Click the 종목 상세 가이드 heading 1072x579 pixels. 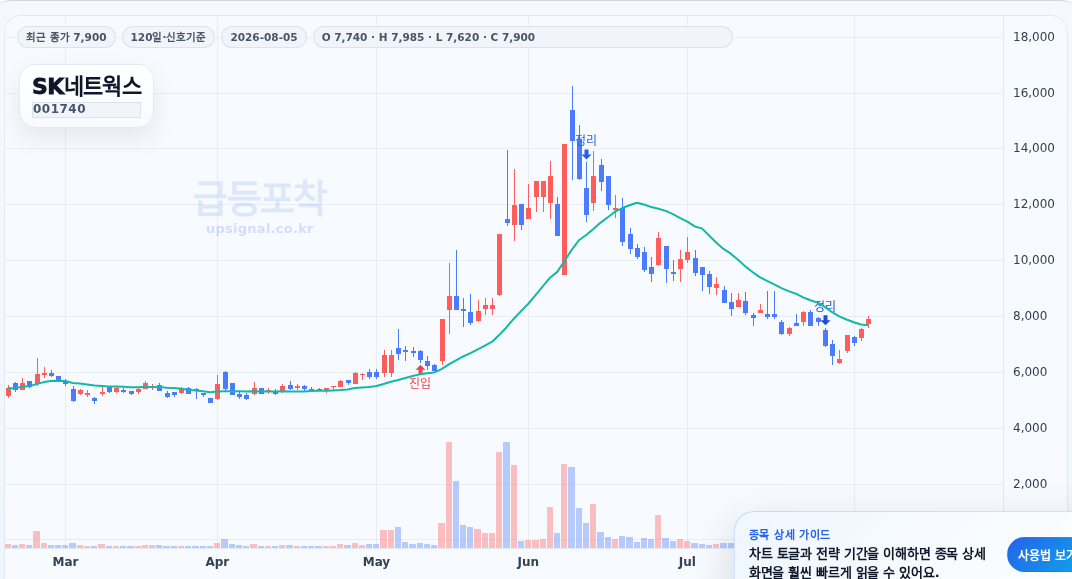789,535
